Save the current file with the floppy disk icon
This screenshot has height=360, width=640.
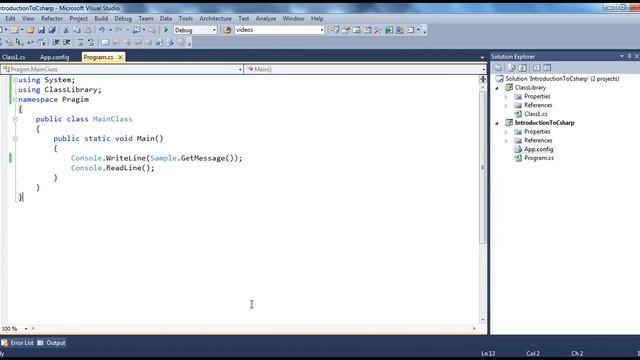point(41,30)
